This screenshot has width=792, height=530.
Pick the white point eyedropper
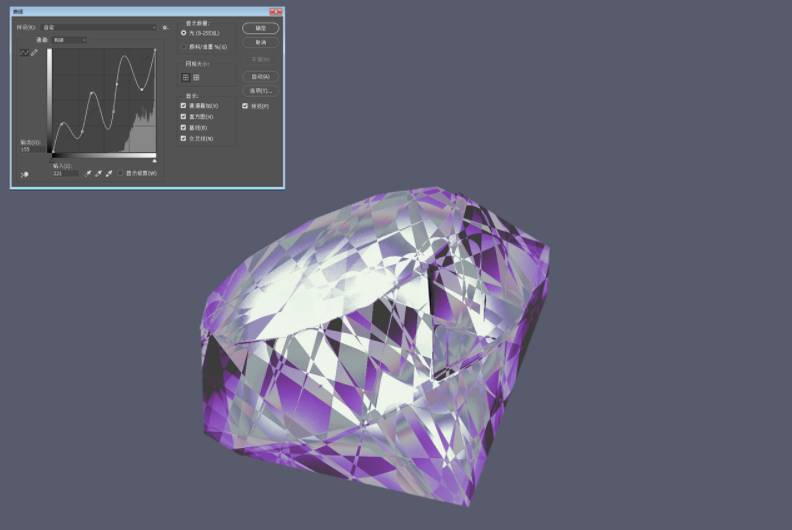coord(108,173)
